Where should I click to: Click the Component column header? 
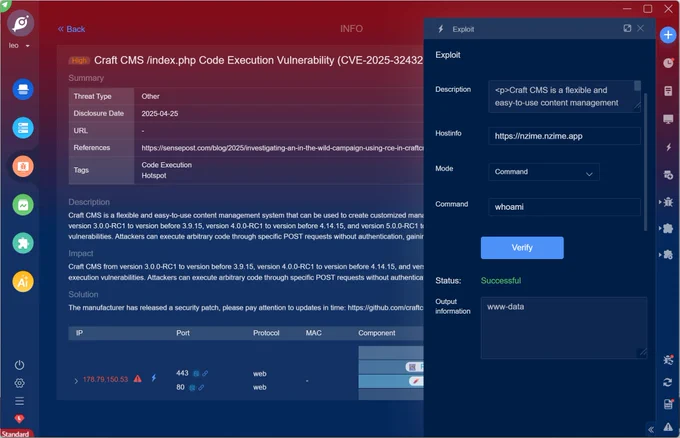pyautogui.click(x=376, y=333)
